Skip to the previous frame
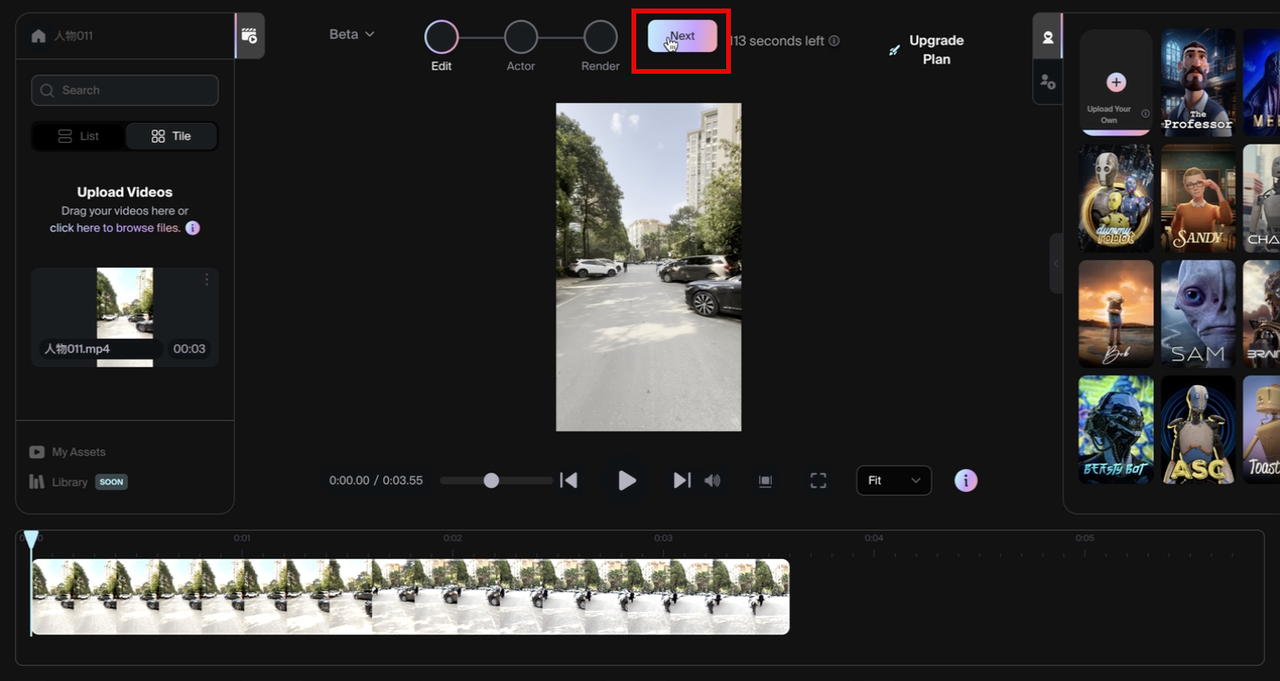Image resolution: width=1280 pixels, height=681 pixels. pyautogui.click(x=569, y=481)
